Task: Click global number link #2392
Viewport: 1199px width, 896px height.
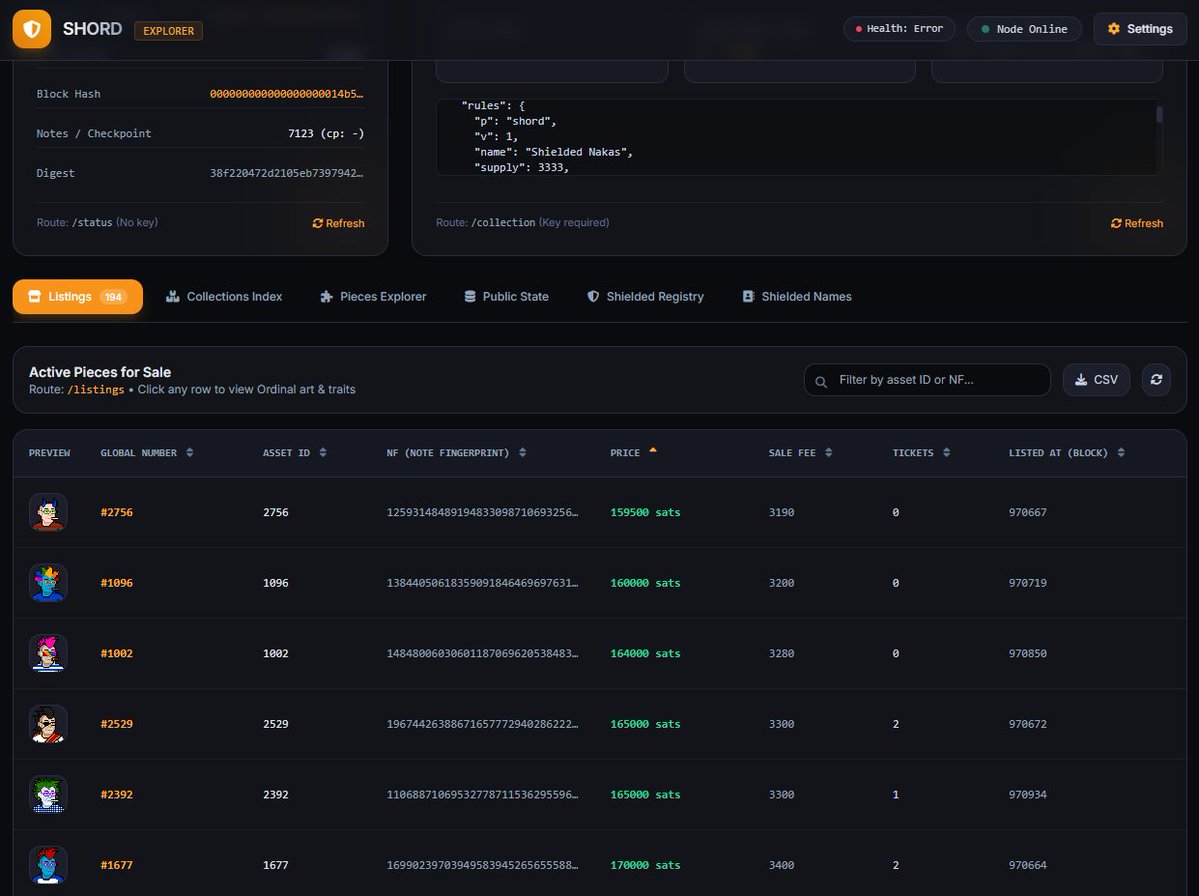Action: (x=116, y=794)
